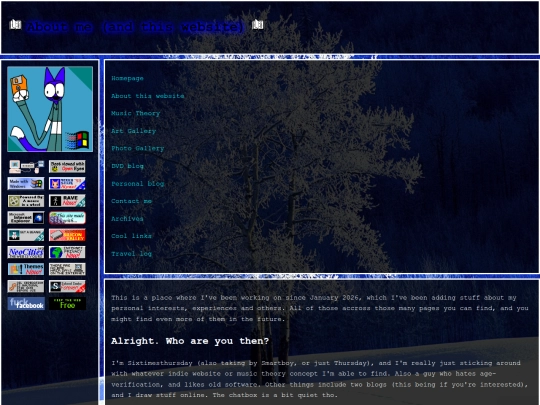
Task: Click the 'This site made with...' badge
Action: tap(67, 218)
